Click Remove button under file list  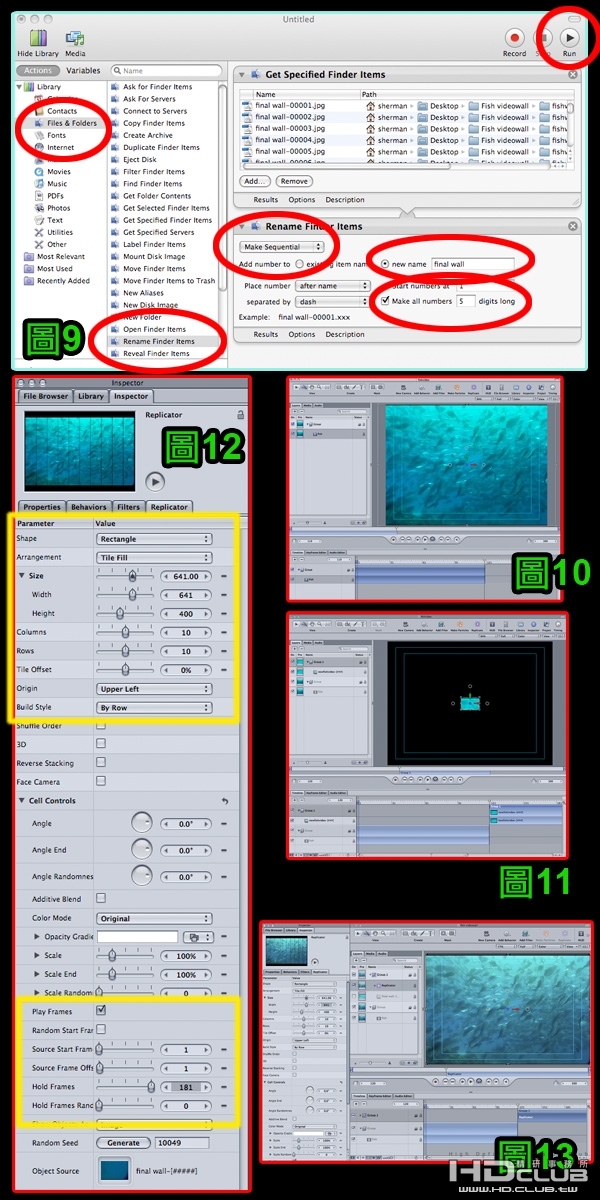tap(293, 181)
